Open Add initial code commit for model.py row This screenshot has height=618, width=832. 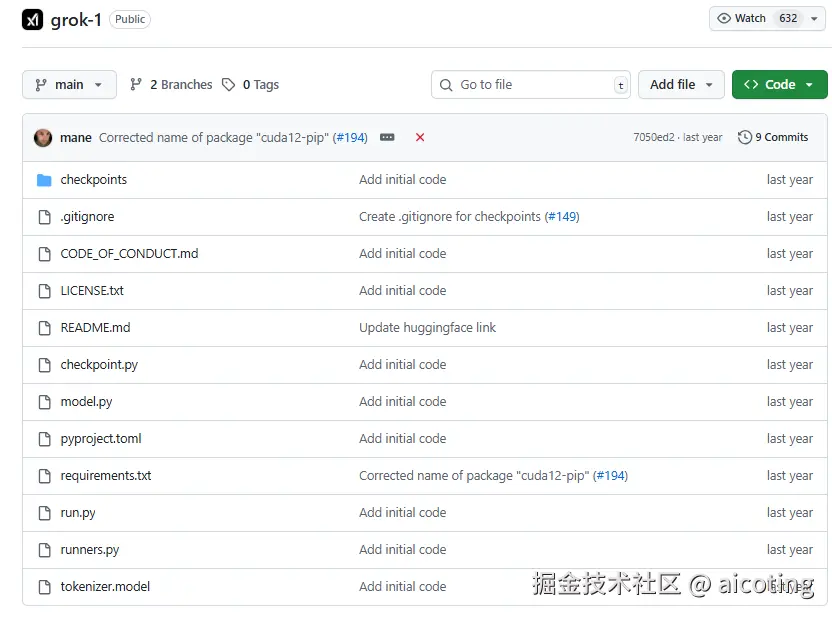pos(403,402)
